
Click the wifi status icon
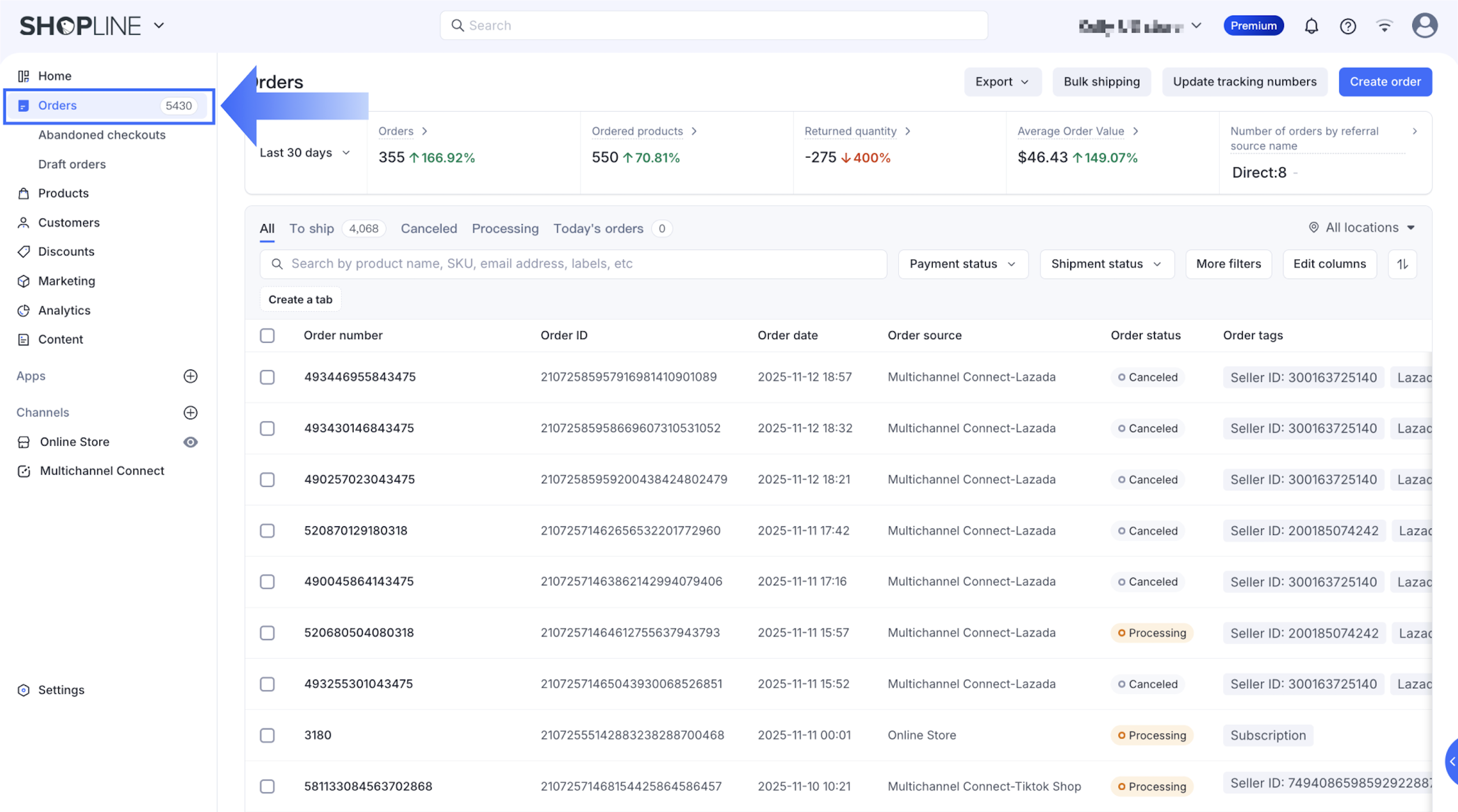pos(1384,26)
